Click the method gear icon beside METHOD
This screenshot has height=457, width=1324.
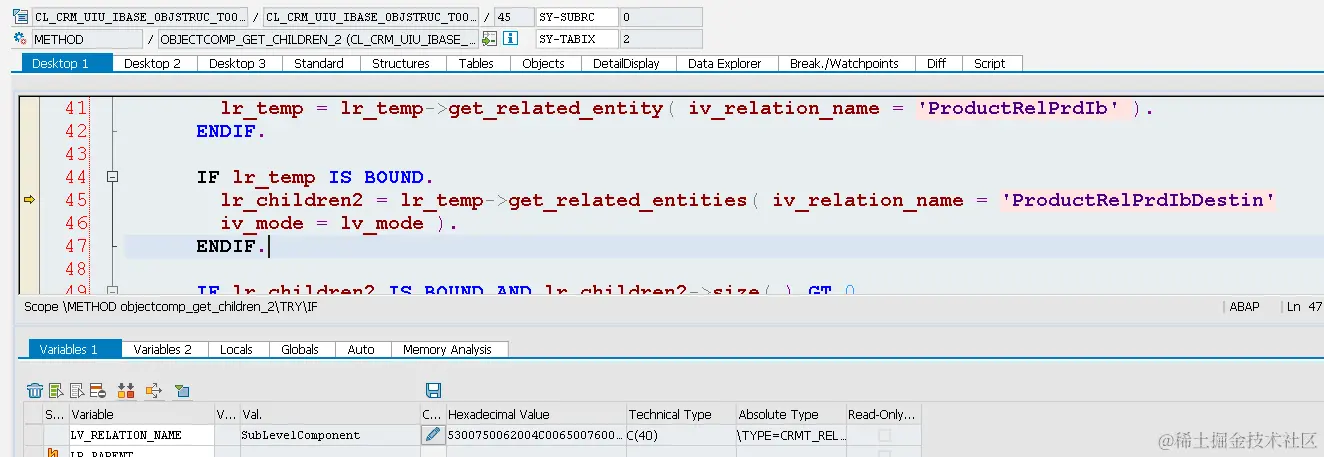click(x=20, y=39)
